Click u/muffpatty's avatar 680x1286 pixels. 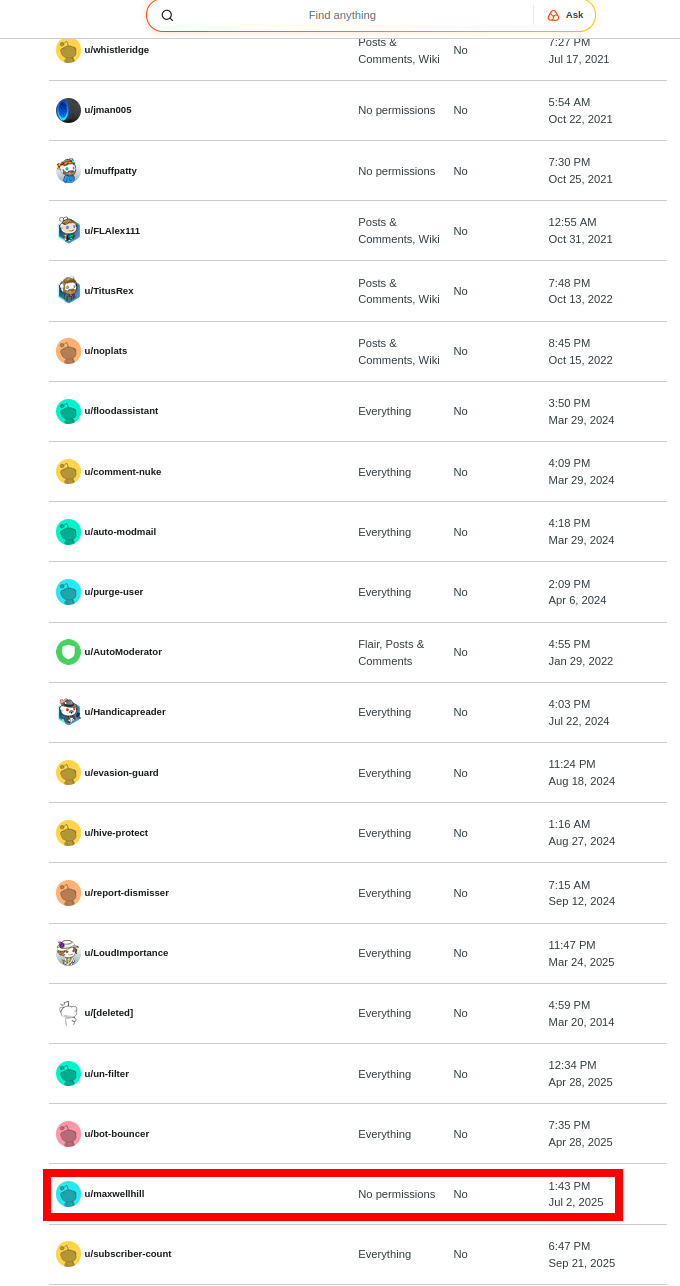tap(68, 171)
